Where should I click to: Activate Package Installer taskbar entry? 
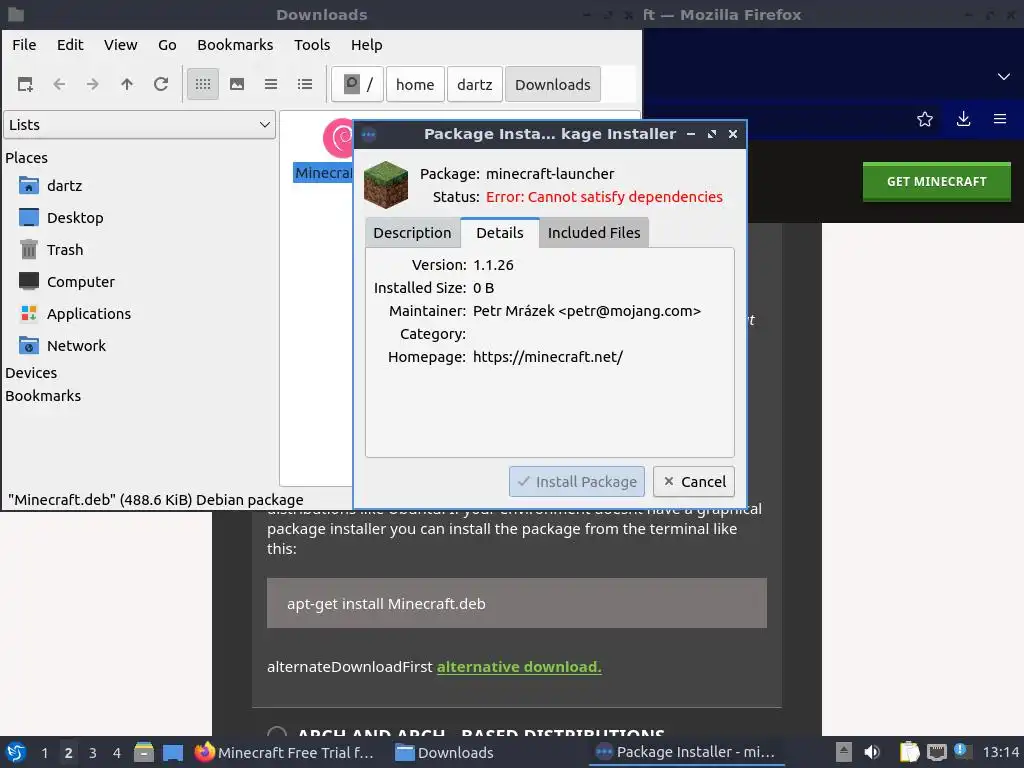click(686, 752)
